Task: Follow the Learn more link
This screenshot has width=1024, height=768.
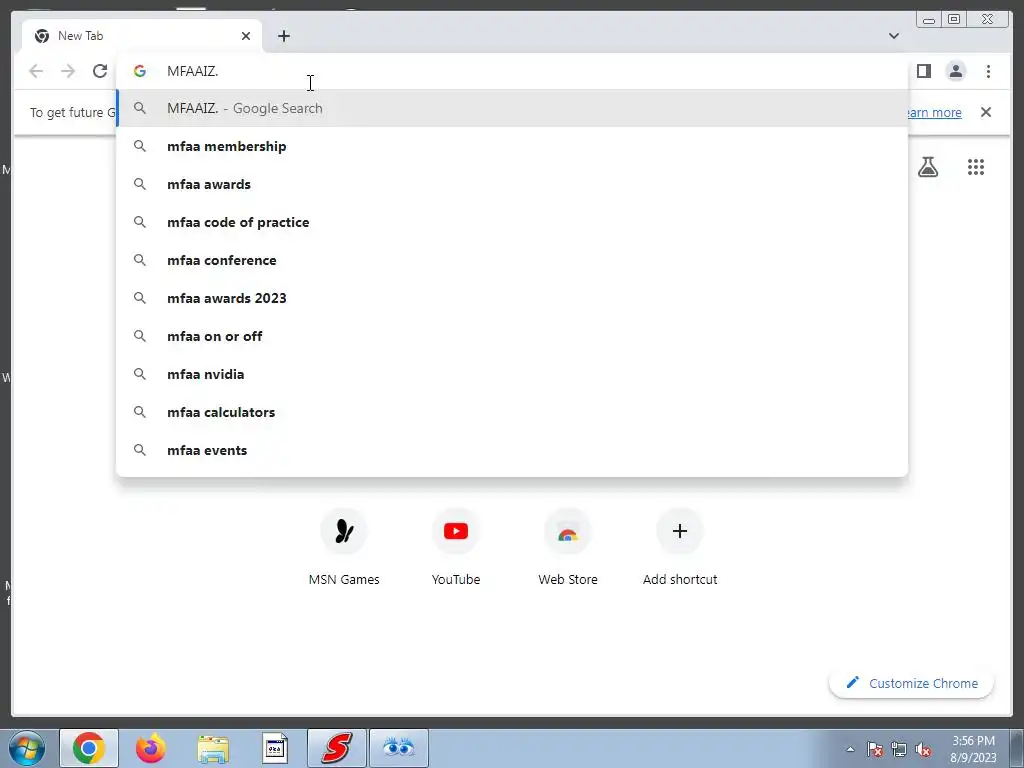Action: point(933,112)
